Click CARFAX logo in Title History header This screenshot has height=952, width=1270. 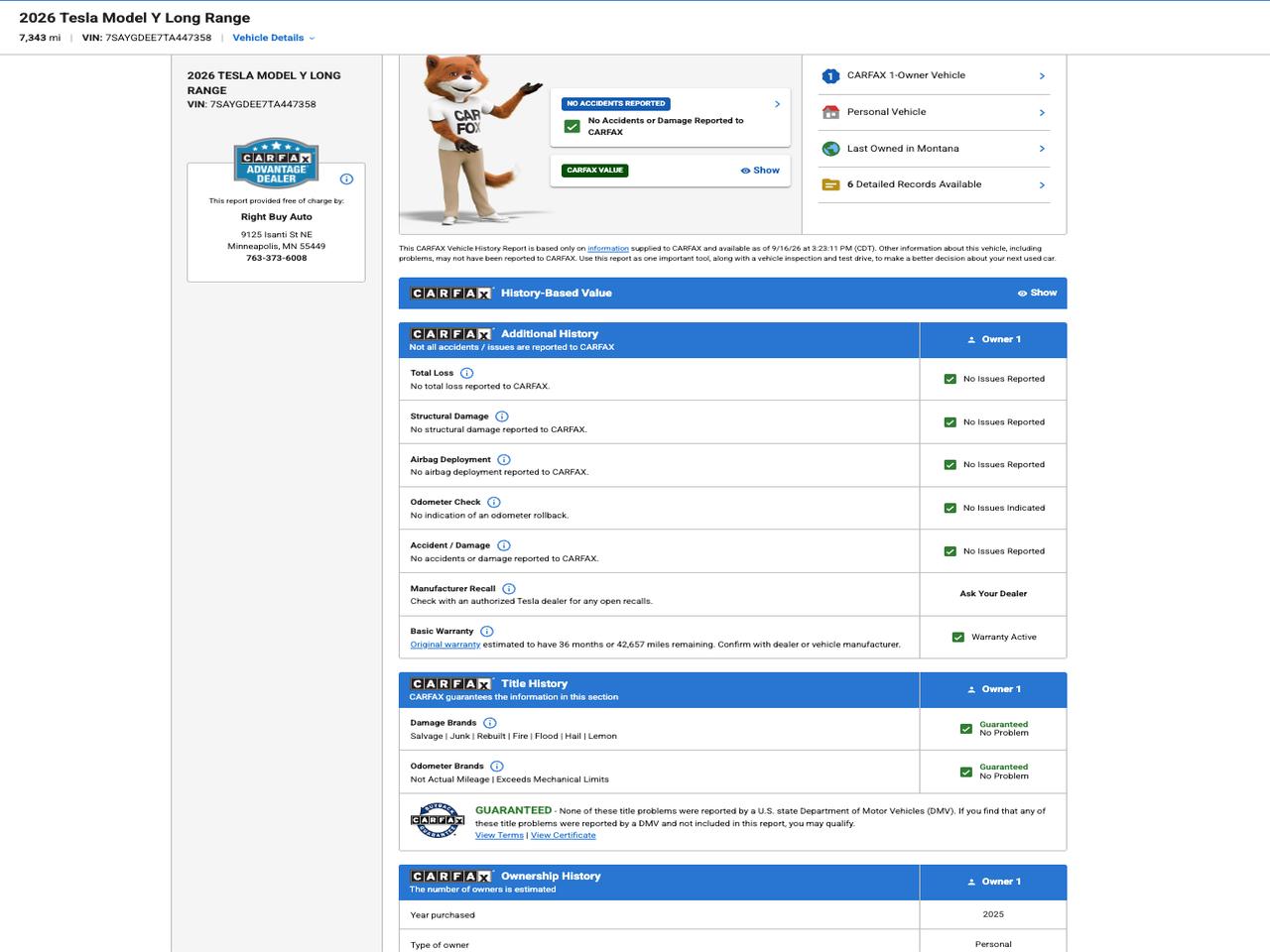[x=452, y=684]
